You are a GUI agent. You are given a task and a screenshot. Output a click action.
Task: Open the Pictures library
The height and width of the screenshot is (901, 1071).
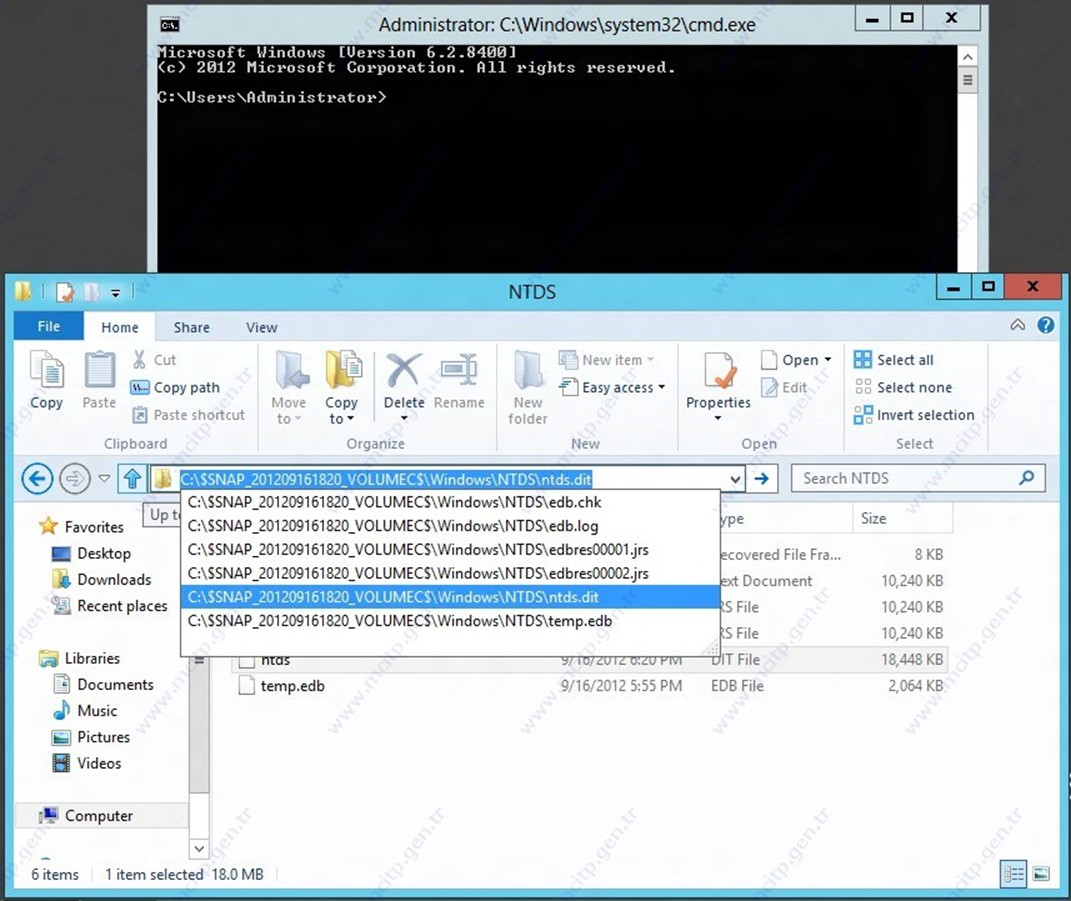point(92,737)
